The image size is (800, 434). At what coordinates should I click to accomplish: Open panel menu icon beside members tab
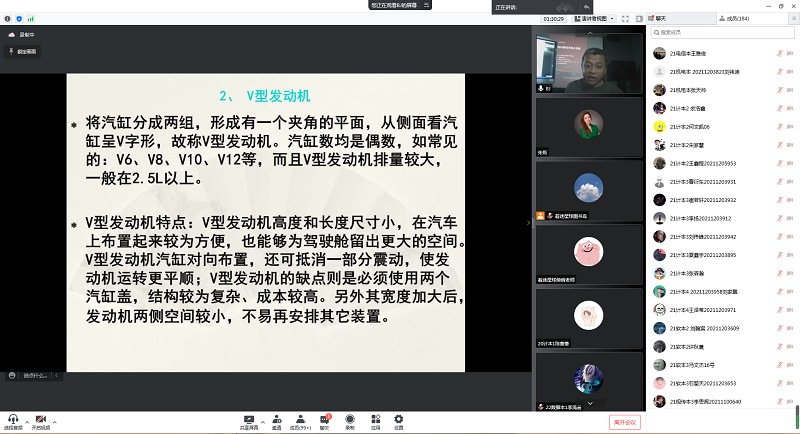(794, 18)
